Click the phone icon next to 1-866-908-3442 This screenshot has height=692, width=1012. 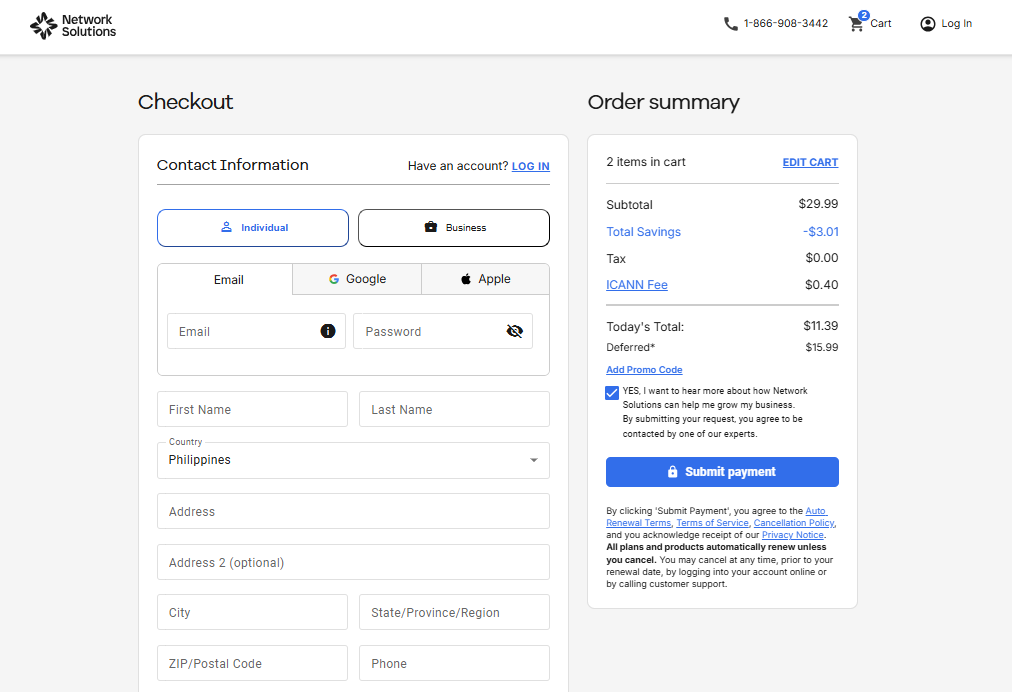[730, 23]
